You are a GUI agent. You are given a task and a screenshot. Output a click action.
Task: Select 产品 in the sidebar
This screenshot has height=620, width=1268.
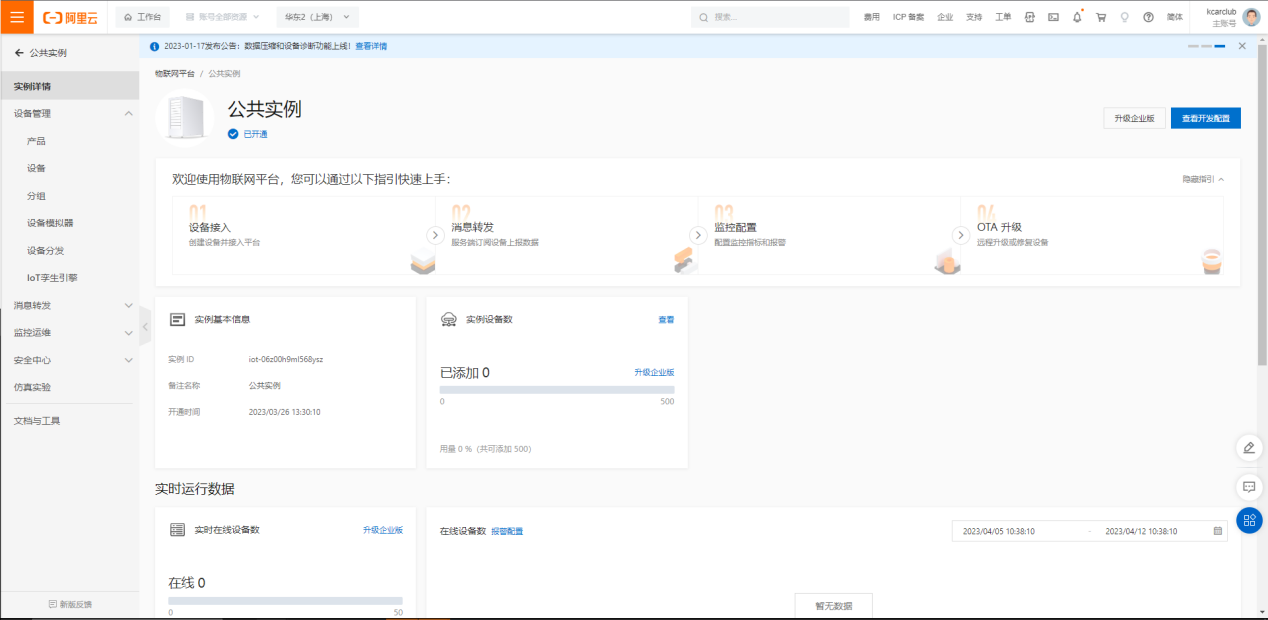[36, 141]
